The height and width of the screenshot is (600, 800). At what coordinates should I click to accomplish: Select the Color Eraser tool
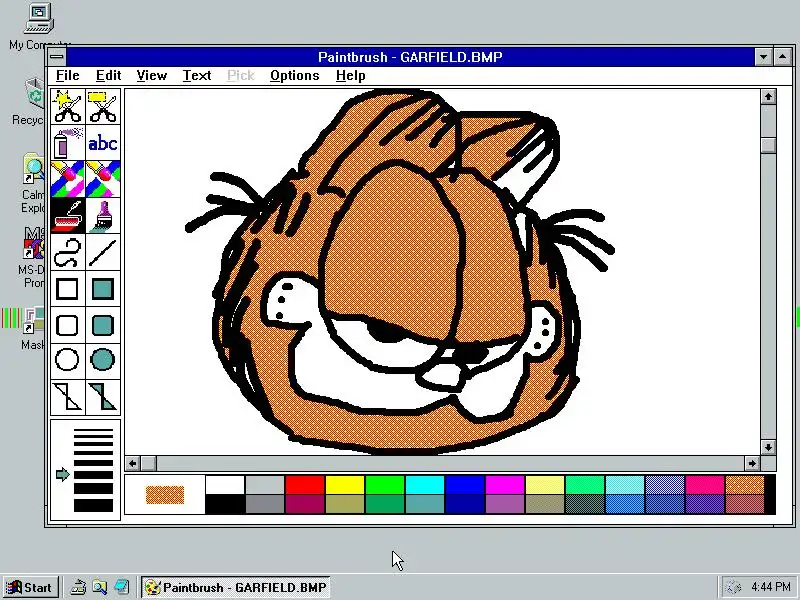67,179
